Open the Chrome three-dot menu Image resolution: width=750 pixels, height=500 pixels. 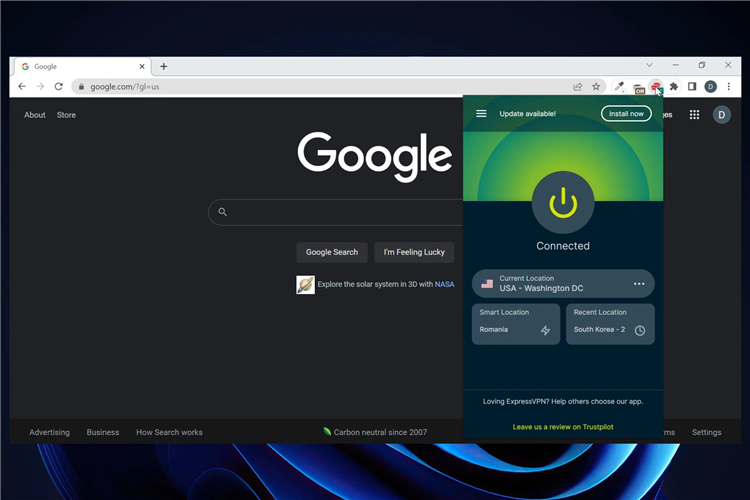click(x=728, y=87)
